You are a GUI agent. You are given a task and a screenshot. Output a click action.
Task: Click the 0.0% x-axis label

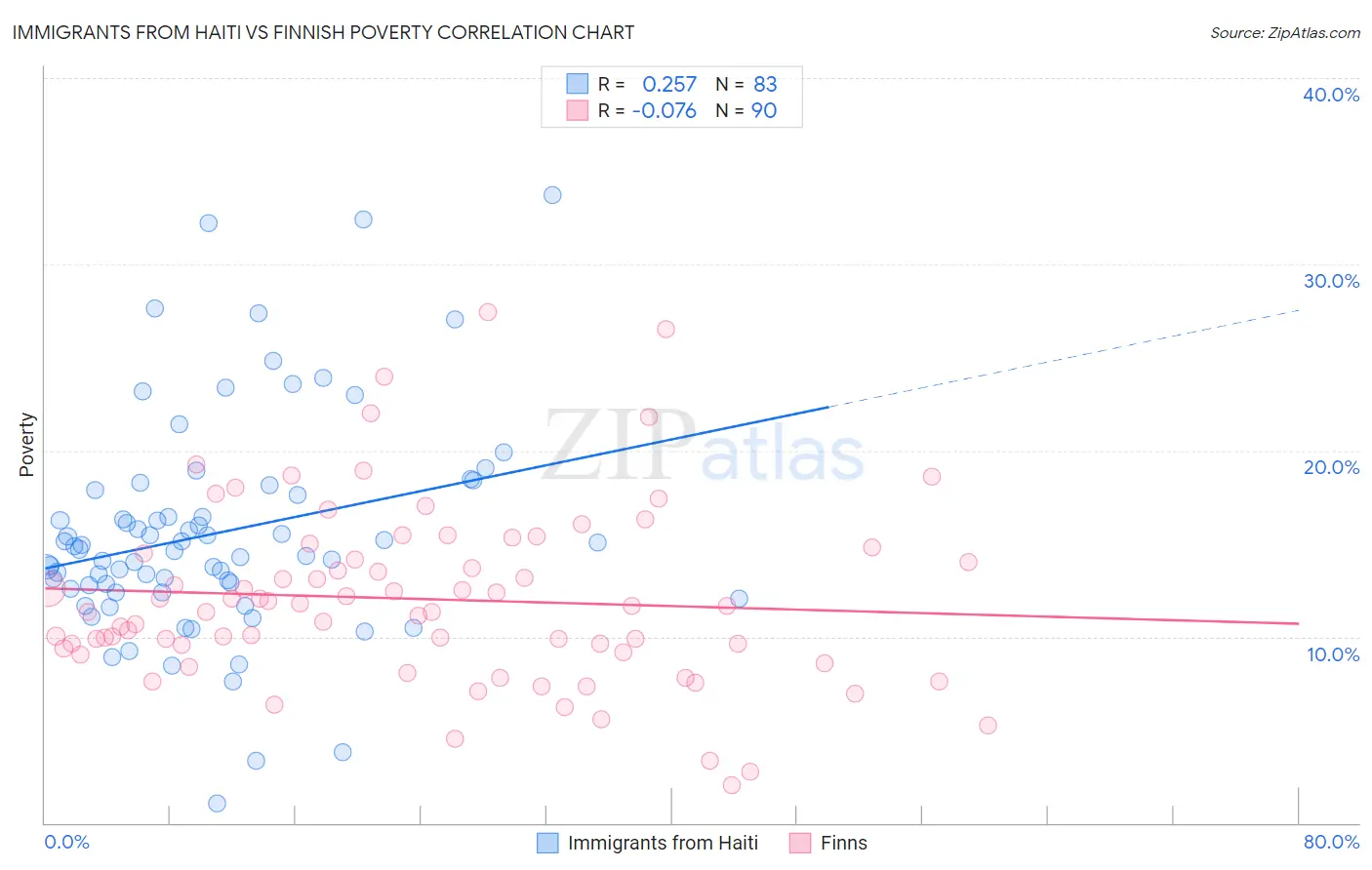[x=66, y=842]
